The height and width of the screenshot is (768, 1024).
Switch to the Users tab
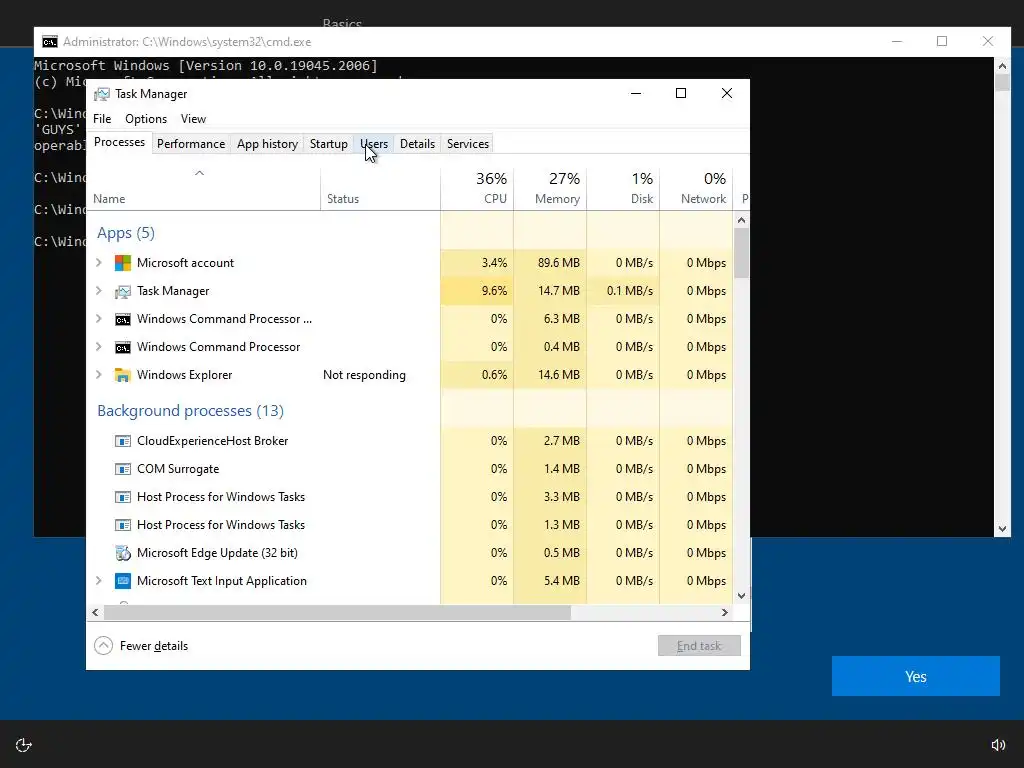(374, 144)
